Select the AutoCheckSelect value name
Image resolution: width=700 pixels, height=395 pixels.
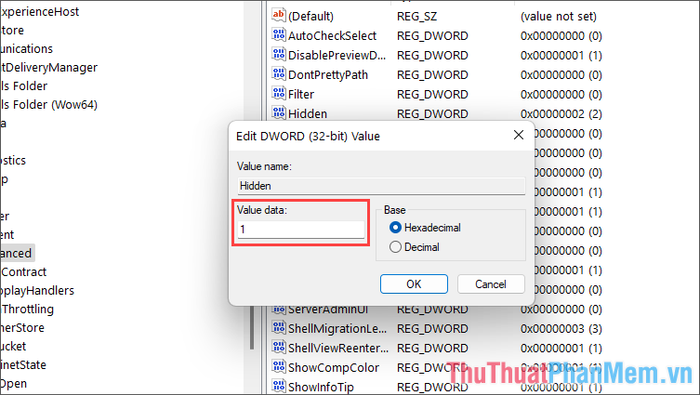(x=332, y=36)
